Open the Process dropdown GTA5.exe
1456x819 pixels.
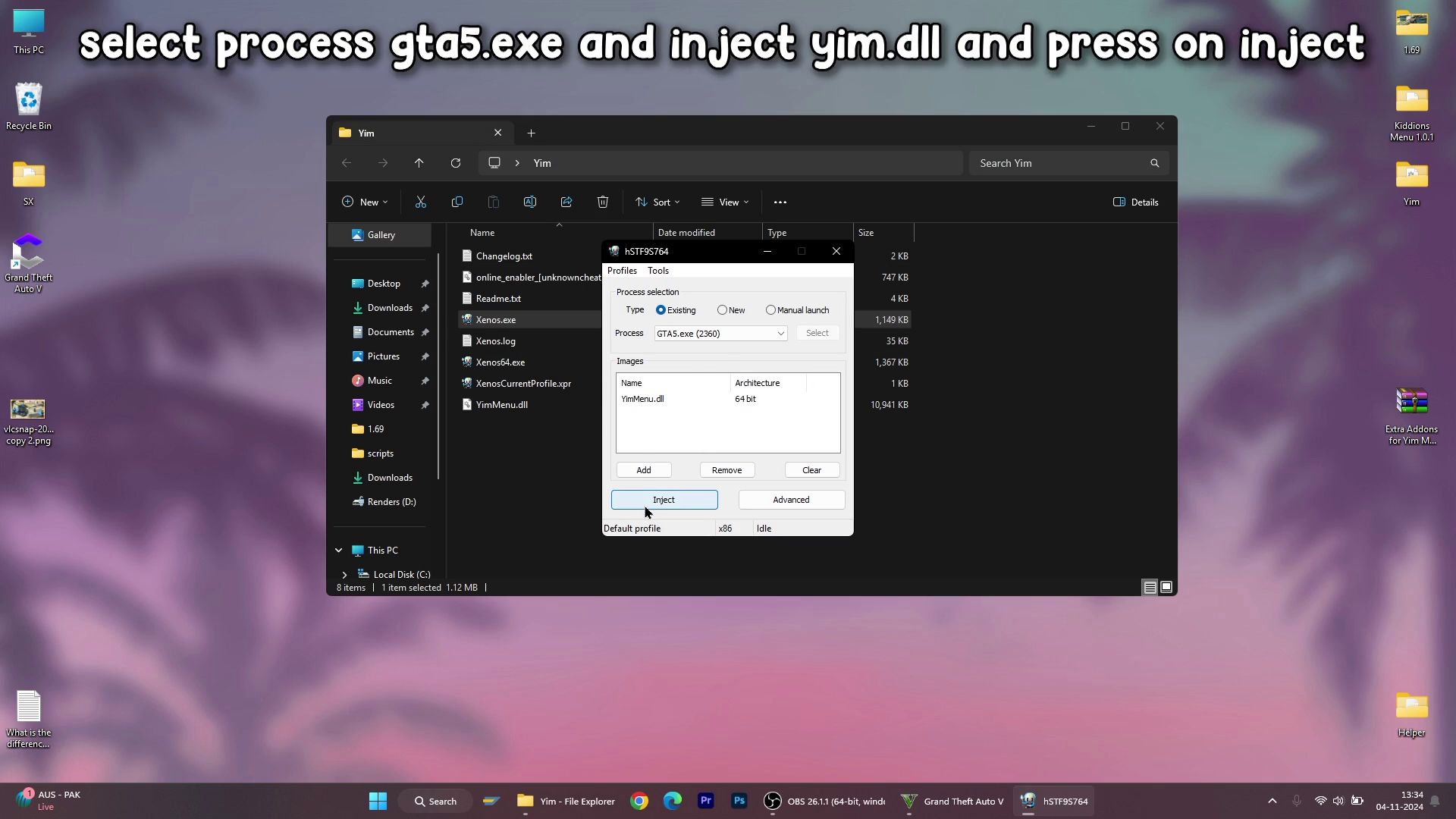click(x=721, y=334)
